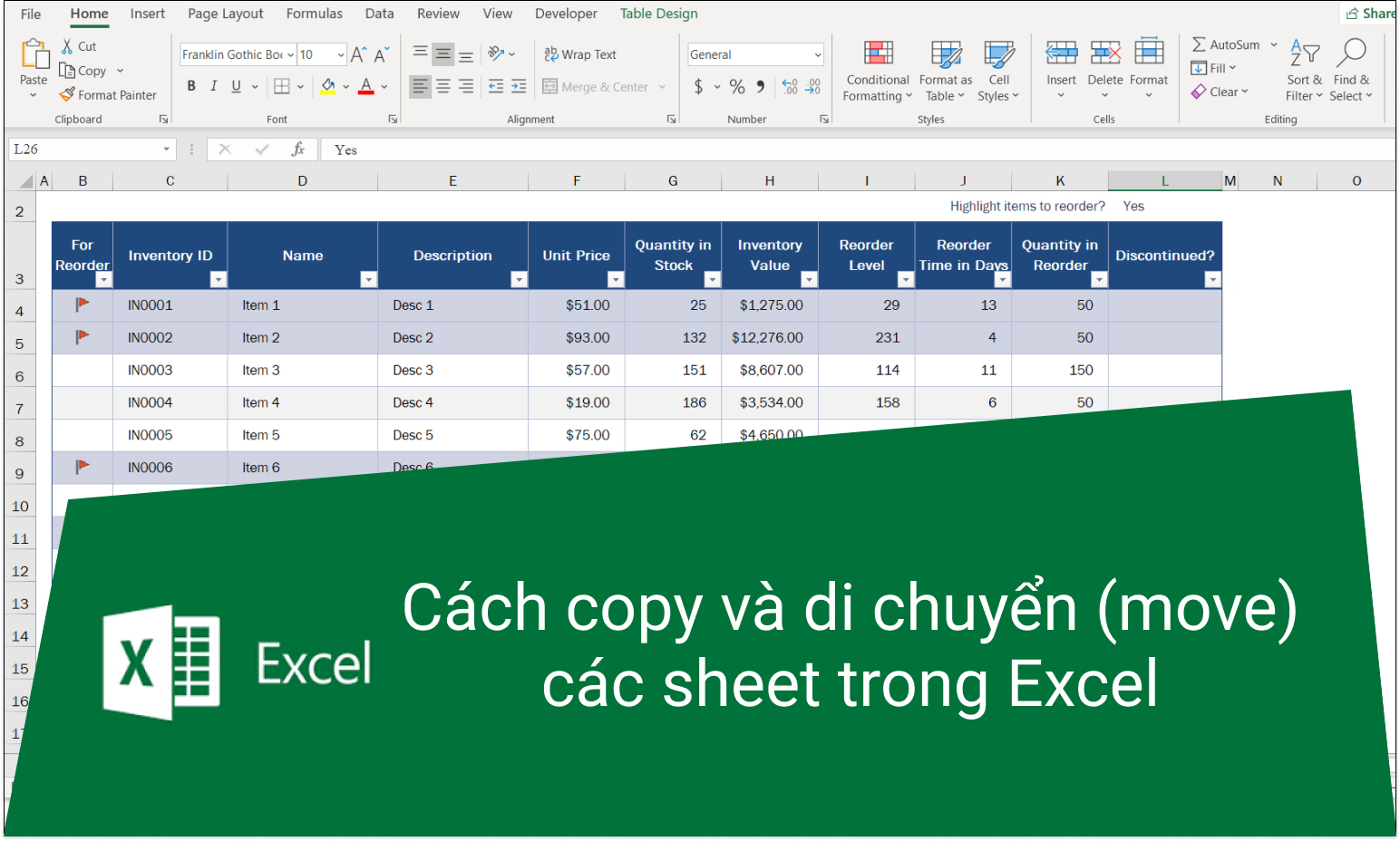Click the Share button
The height and width of the screenshot is (841, 1400).
[x=1369, y=14]
